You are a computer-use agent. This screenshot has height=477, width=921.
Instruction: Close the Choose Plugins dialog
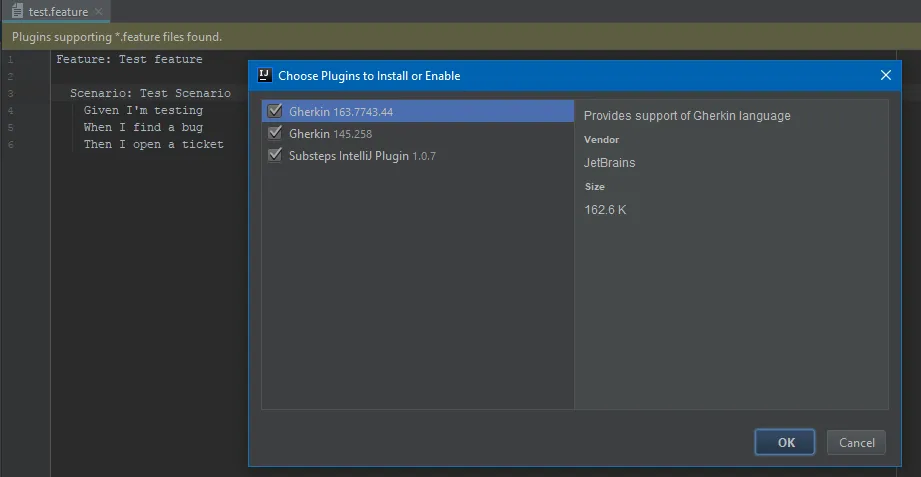[886, 75]
